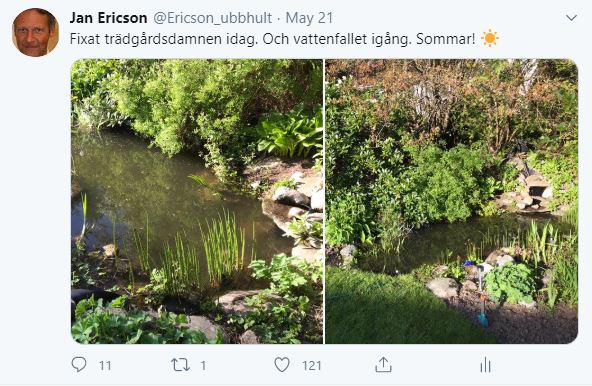Click the 121 likes count
The width and height of the screenshot is (592, 386).
point(311,366)
